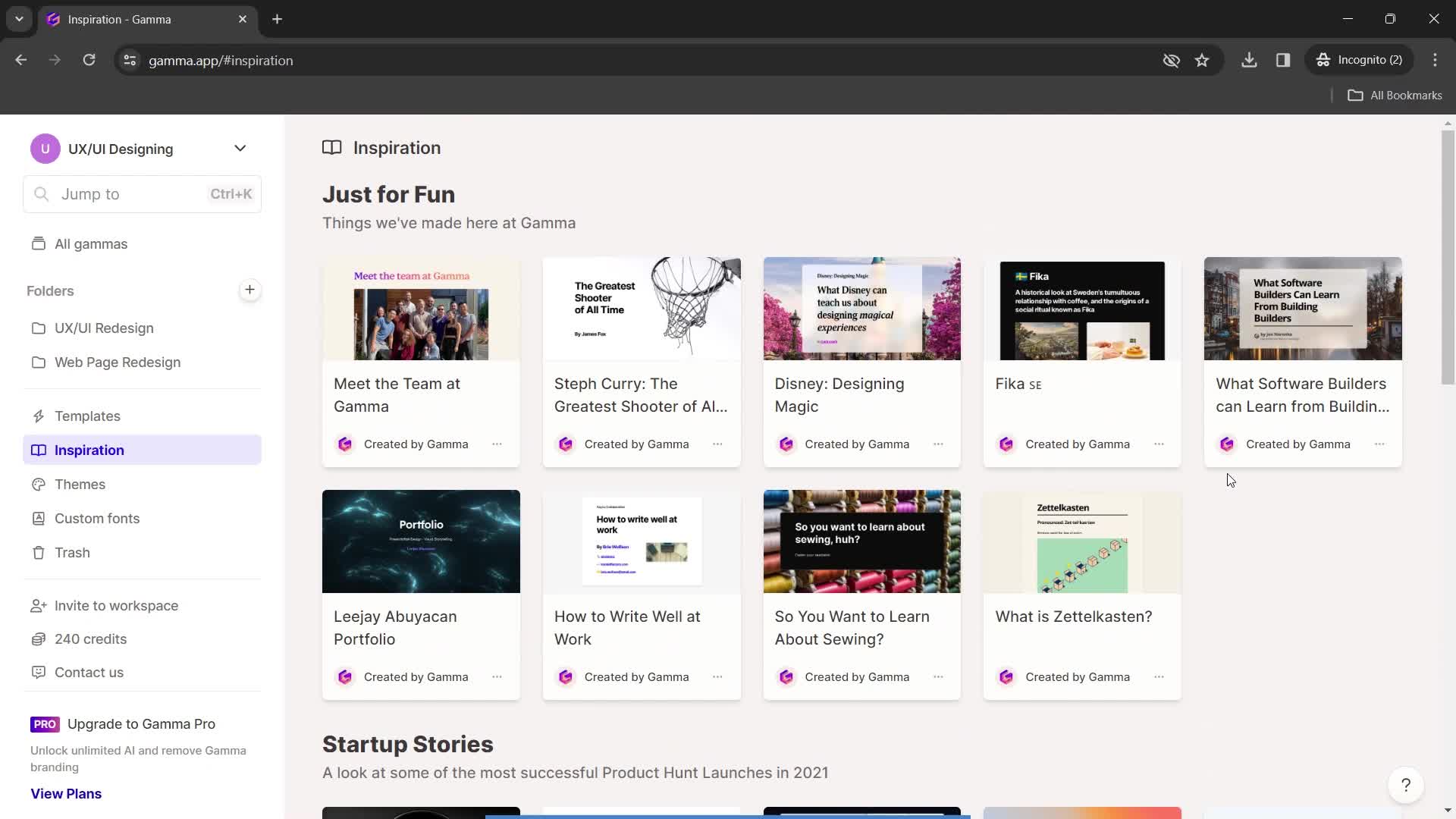1456x819 pixels.
Task: Click the PRO badge icon
Action: tap(45, 724)
